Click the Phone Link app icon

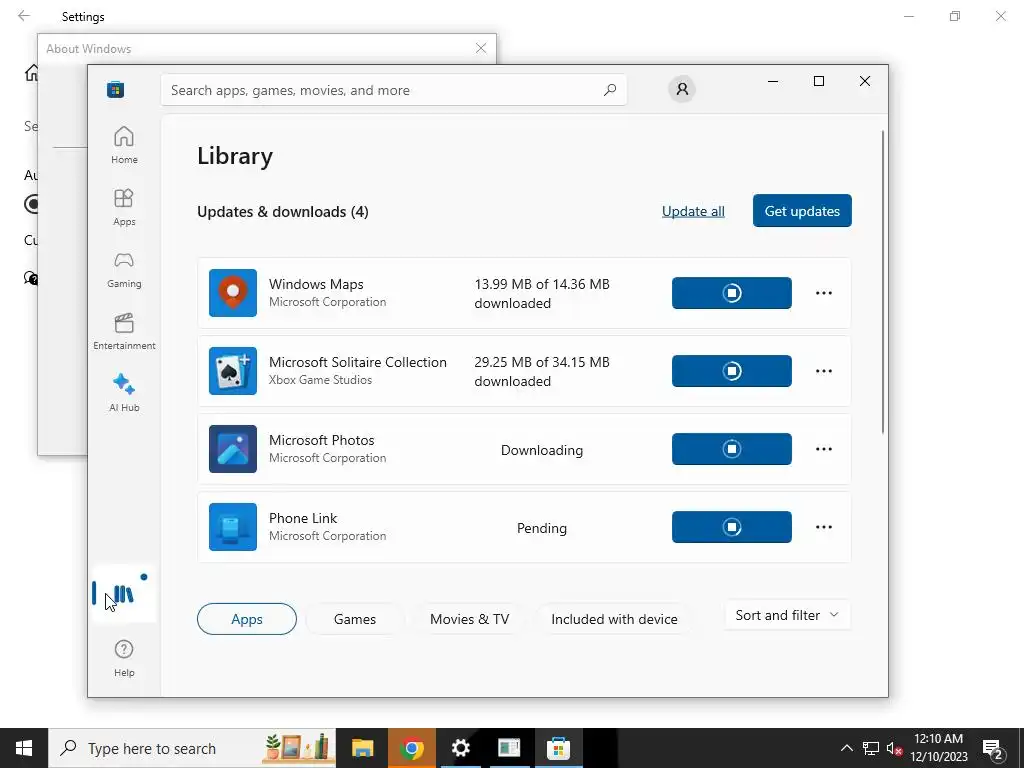tap(233, 527)
